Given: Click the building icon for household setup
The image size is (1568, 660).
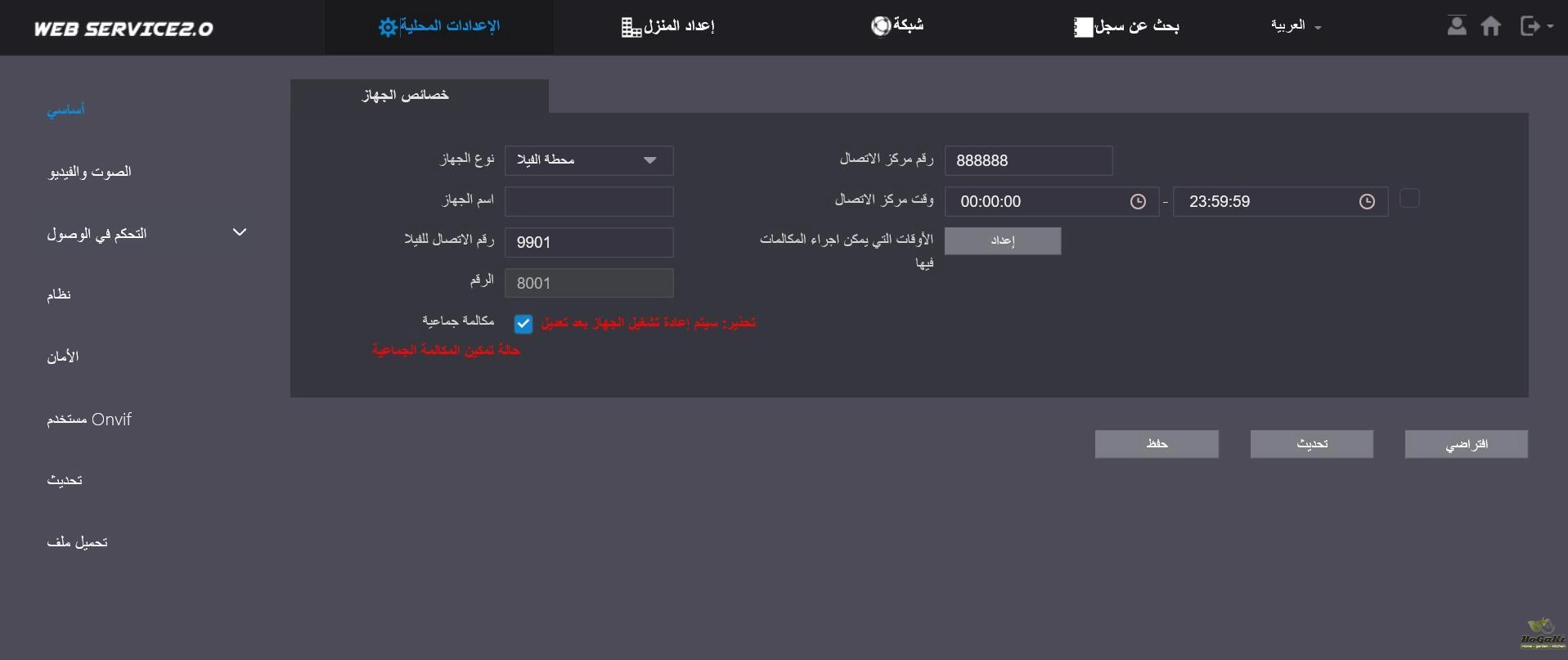Looking at the screenshot, I should pyautogui.click(x=631, y=28).
